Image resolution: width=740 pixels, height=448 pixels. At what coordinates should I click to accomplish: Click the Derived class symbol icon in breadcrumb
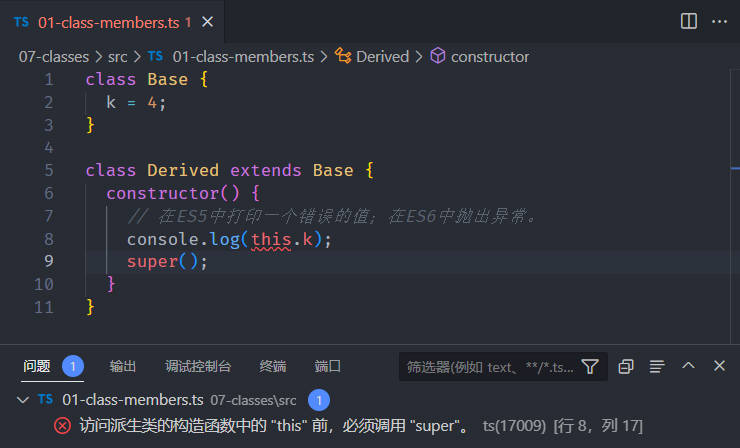point(343,57)
